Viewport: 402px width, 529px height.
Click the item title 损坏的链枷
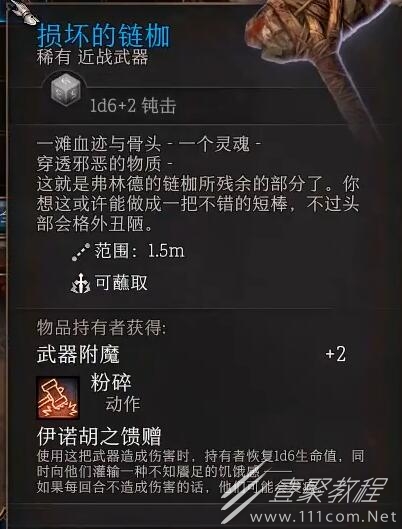pos(103,36)
